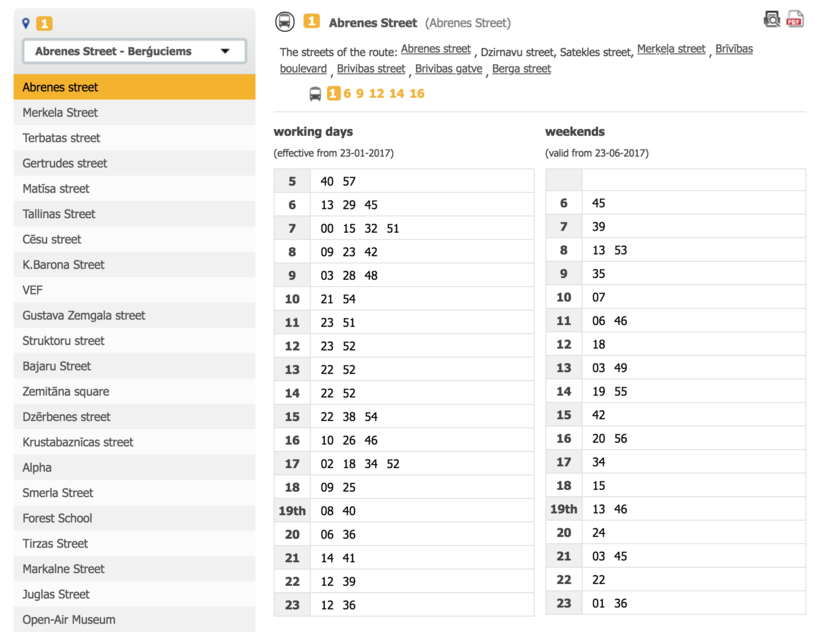Open the Merkela street link in the route description
Screen dimensions: 820x632
point(671,49)
